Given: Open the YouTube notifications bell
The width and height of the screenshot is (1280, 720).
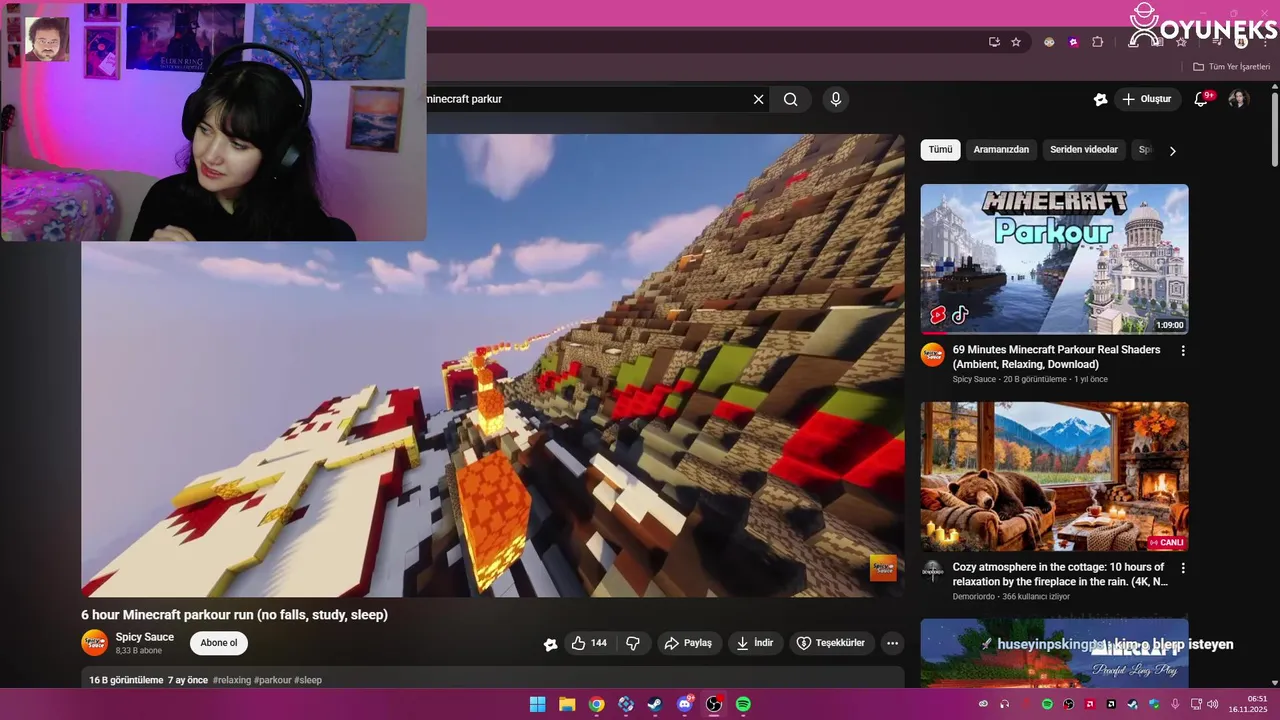Looking at the screenshot, I should pyautogui.click(x=1202, y=99).
